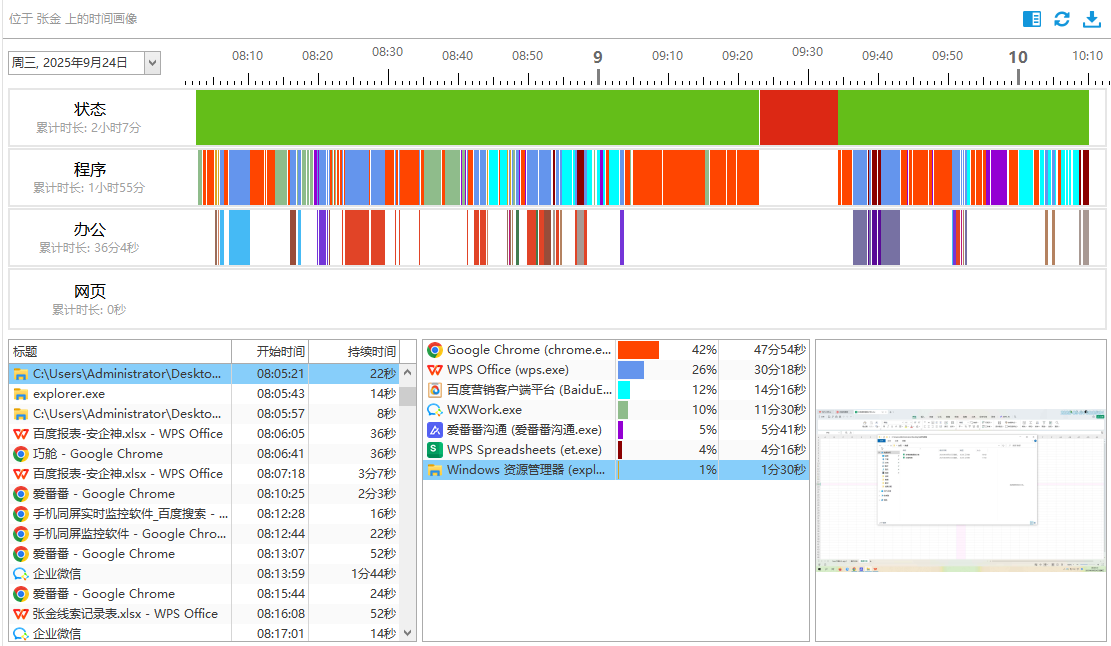
Task: Click folder icon of 08:05:21 row
Action: (x=21, y=374)
